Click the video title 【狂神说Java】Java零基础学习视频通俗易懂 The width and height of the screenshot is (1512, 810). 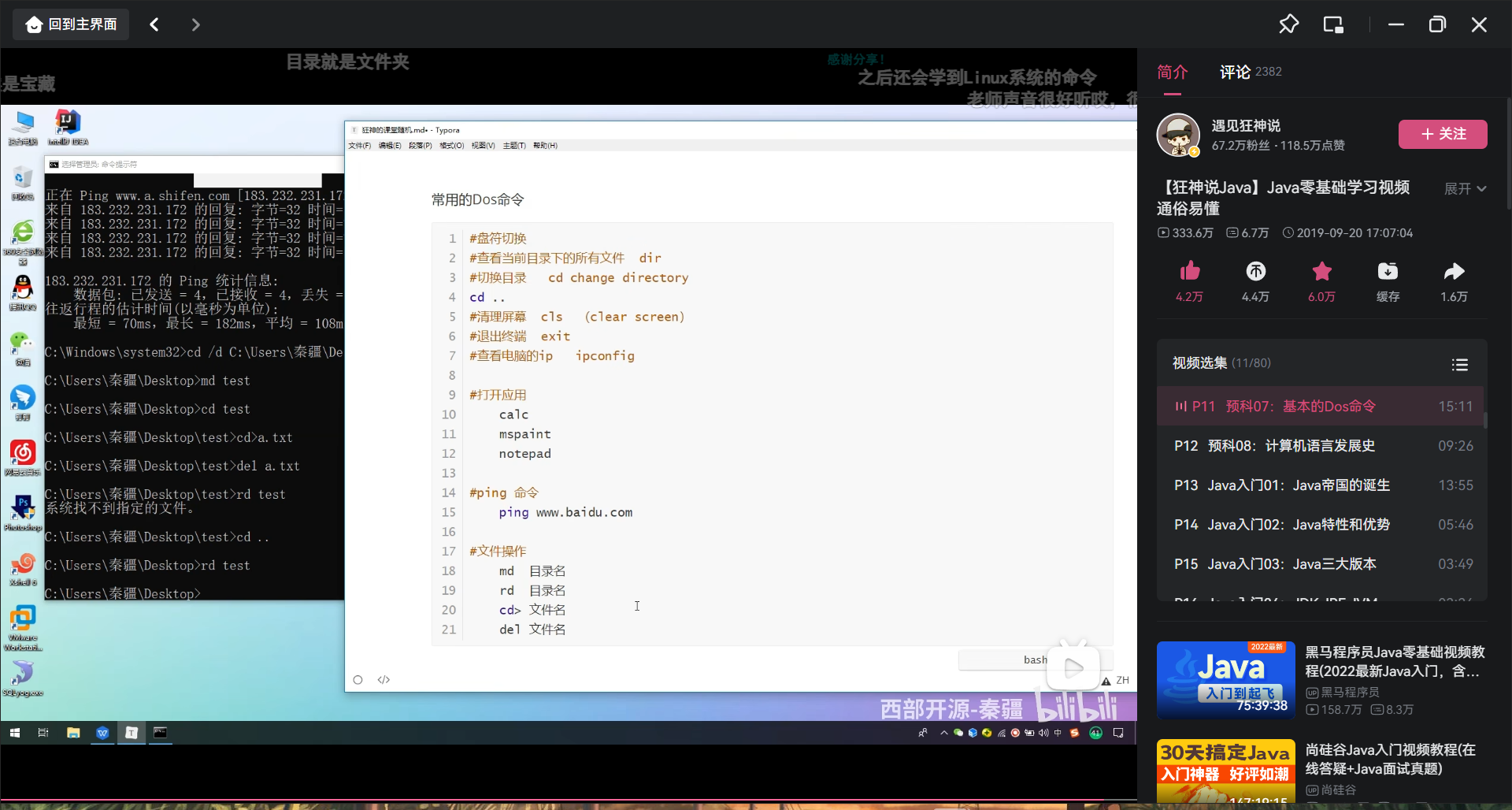1283,198
